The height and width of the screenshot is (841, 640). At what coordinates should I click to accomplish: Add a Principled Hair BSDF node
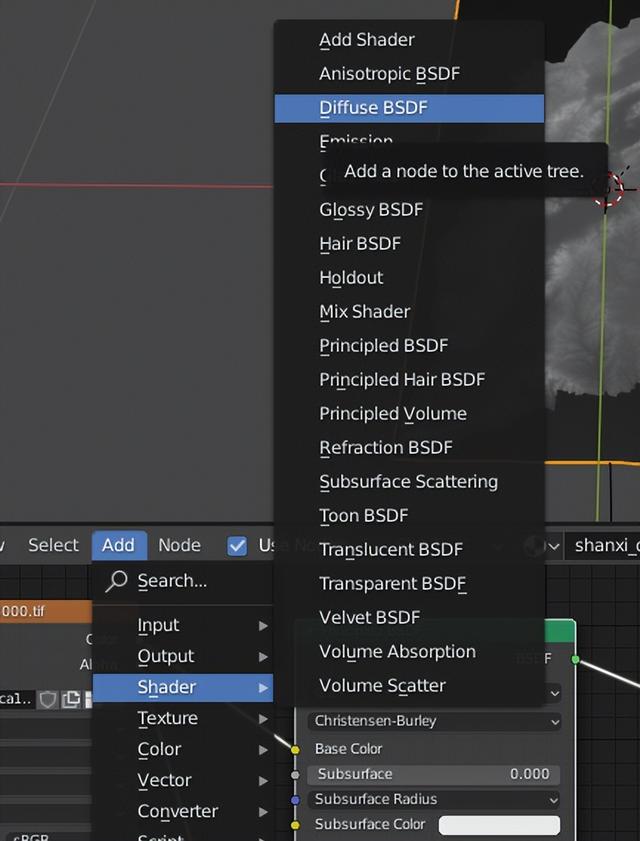point(409,380)
